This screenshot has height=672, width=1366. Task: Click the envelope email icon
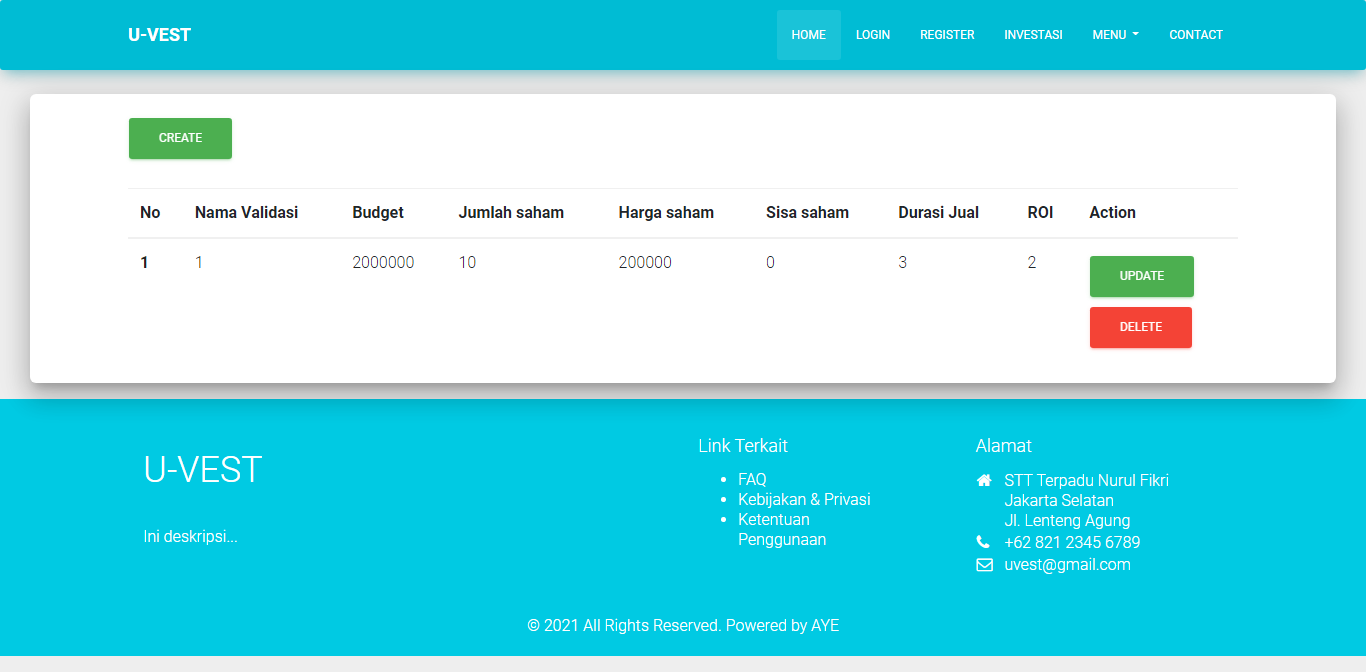coord(983,565)
